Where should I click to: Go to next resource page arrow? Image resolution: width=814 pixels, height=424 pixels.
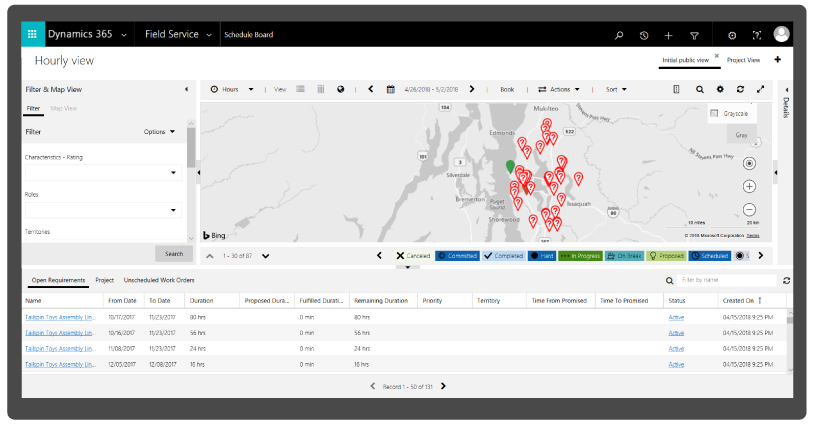click(x=265, y=256)
